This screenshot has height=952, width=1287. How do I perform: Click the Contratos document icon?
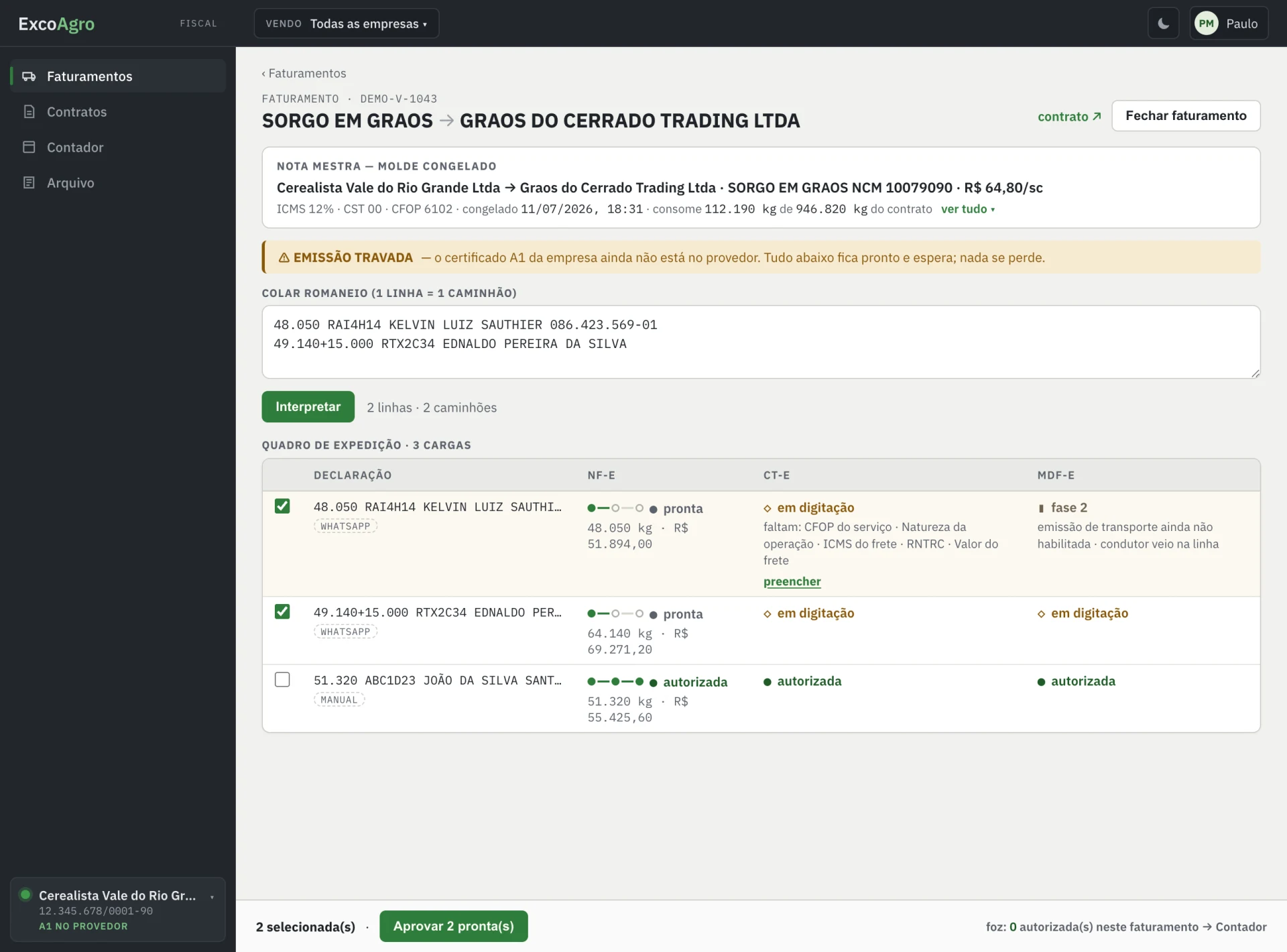29,112
